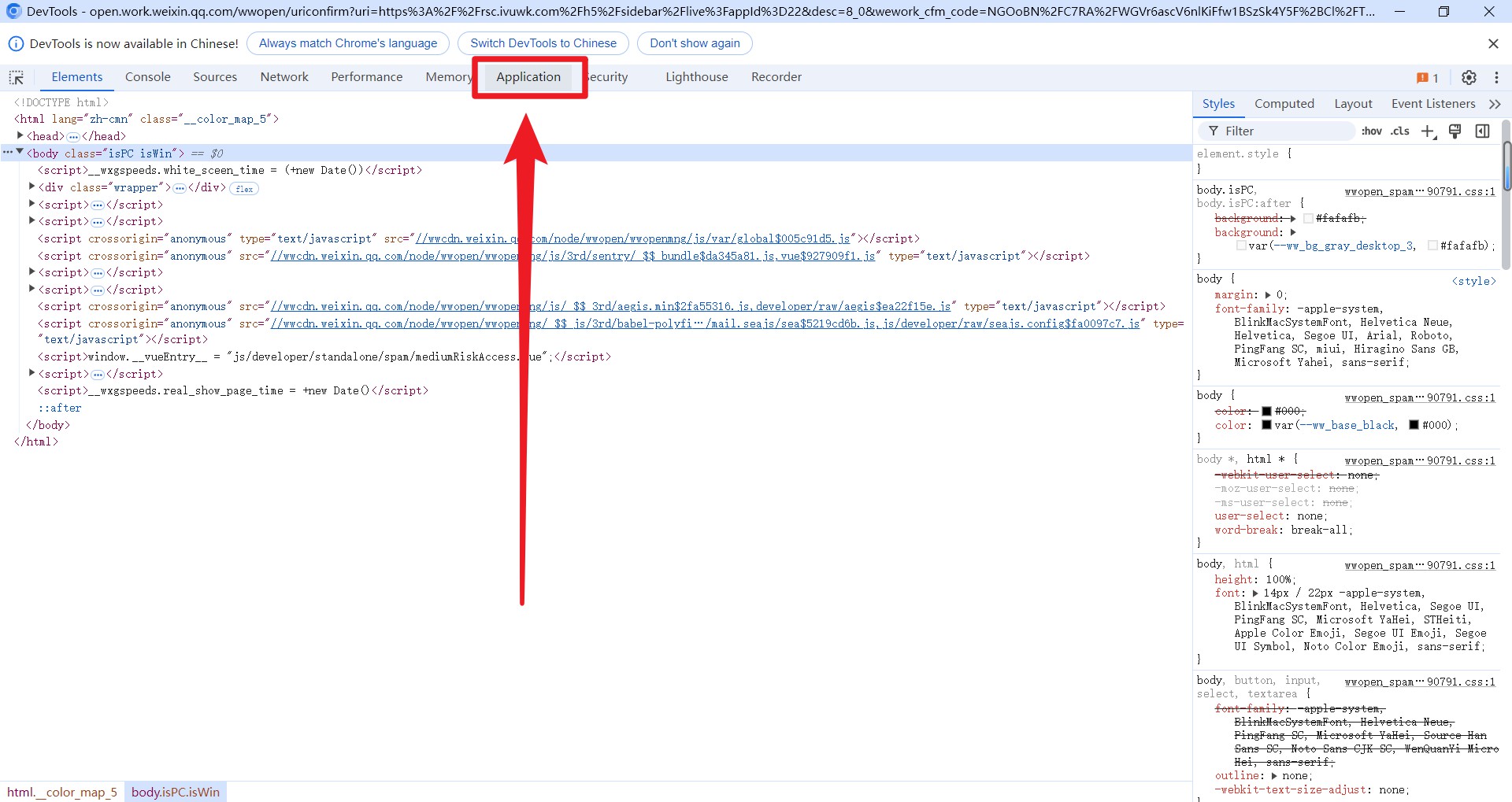Expand the head element node

click(20, 135)
